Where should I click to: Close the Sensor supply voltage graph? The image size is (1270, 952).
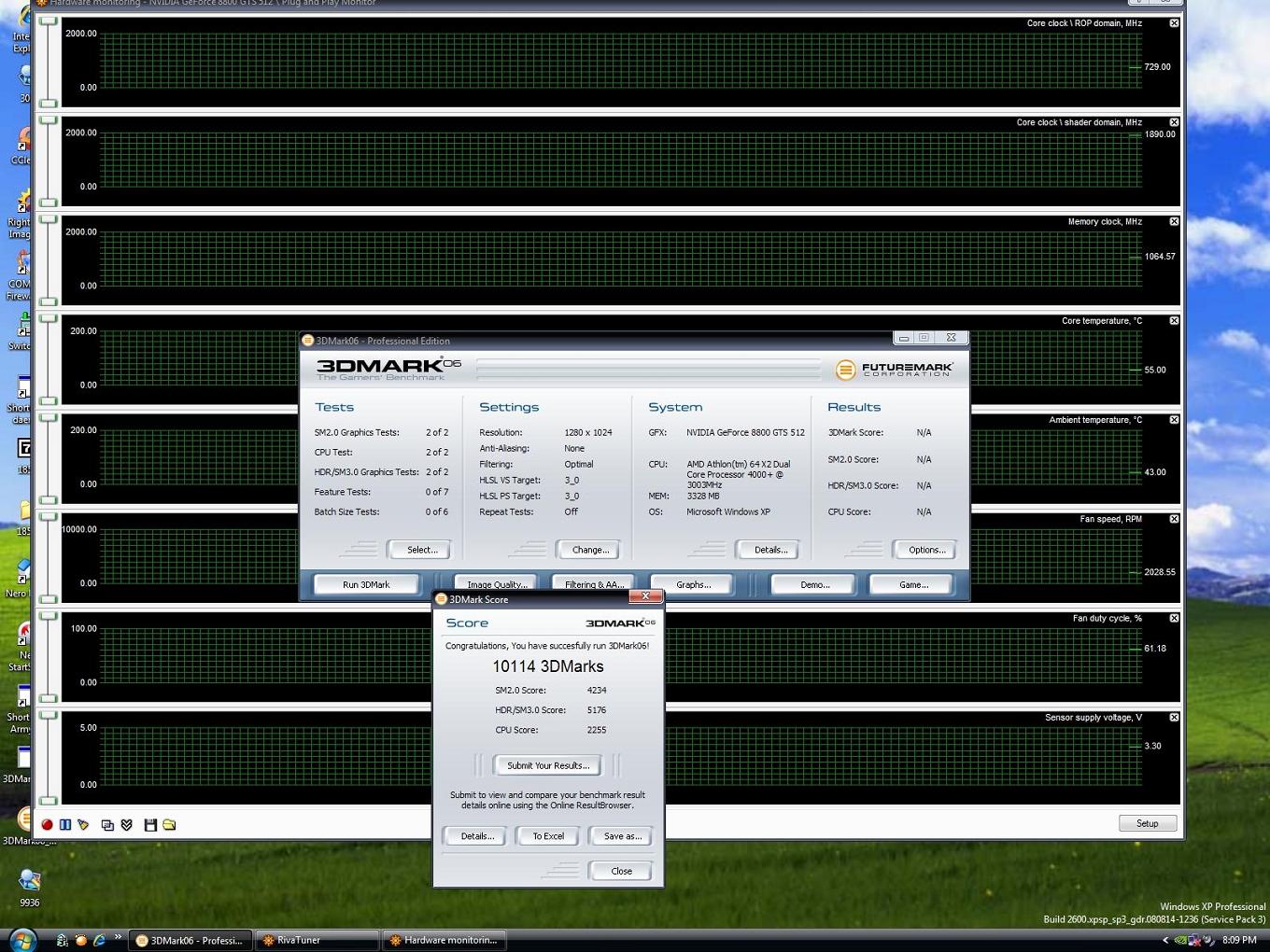1174,717
